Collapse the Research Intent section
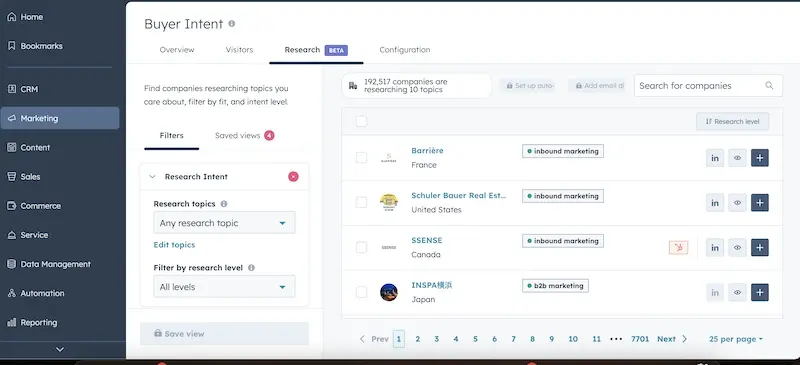800x365 pixels. coord(152,177)
